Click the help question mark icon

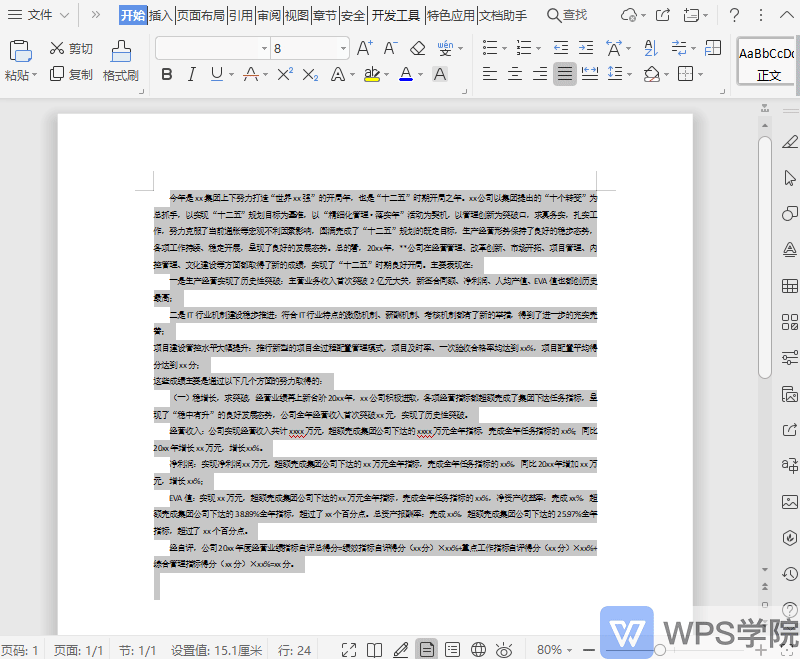[x=734, y=15]
